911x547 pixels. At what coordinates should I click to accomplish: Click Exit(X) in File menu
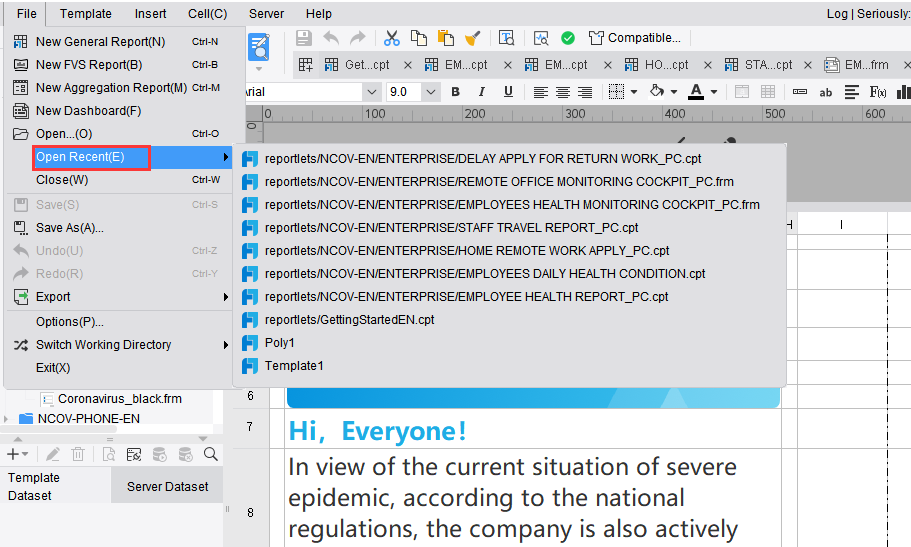(118, 368)
